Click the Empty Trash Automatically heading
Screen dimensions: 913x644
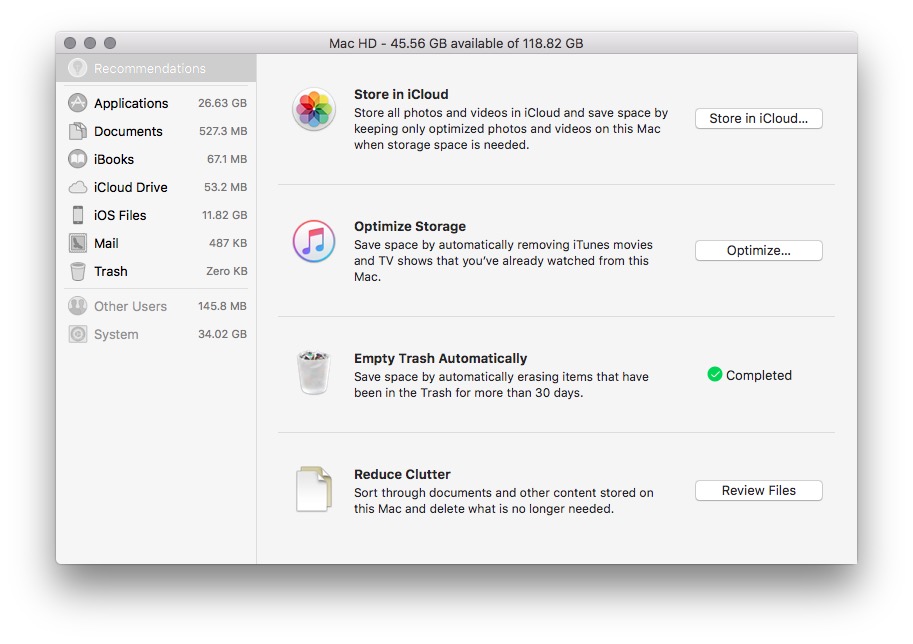(x=441, y=358)
